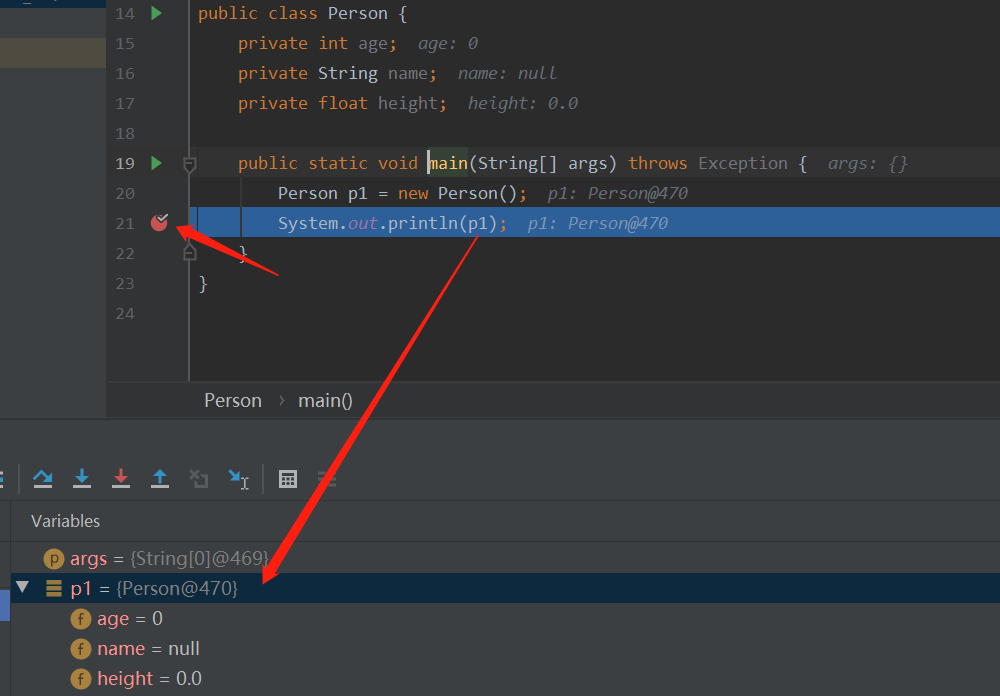Click the fold end marker on line 22
Image resolution: width=1000 pixels, height=696 pixels.
click(x=189, y=253)
